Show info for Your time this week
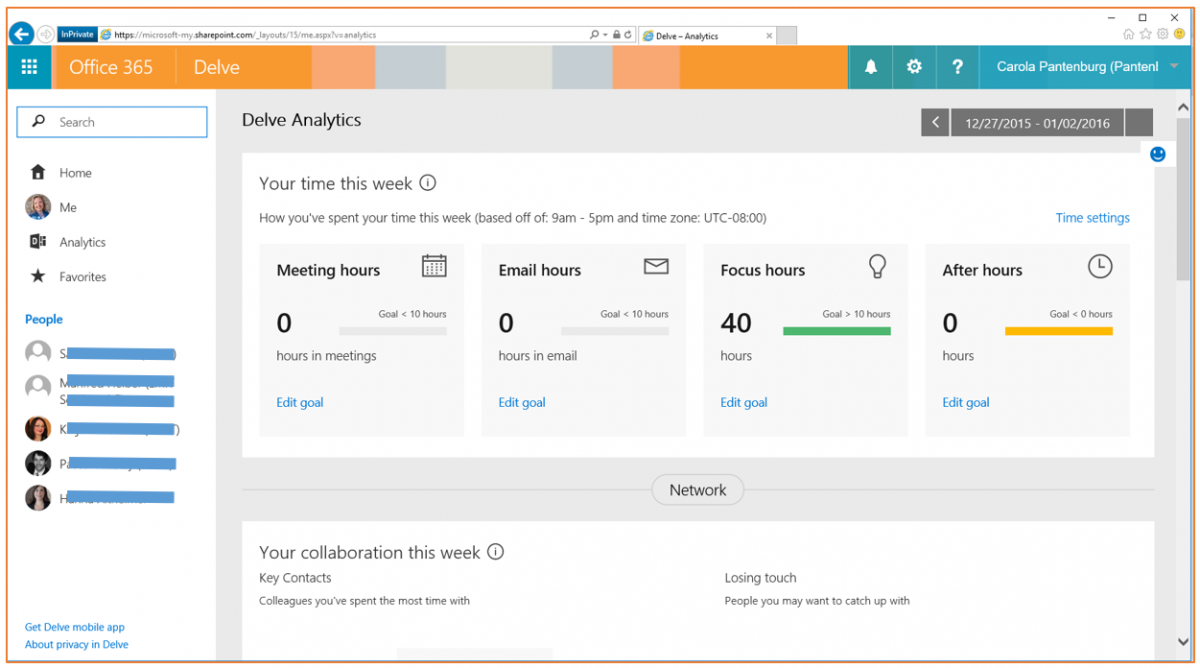 pyautogui.click(x=428, y=183)
